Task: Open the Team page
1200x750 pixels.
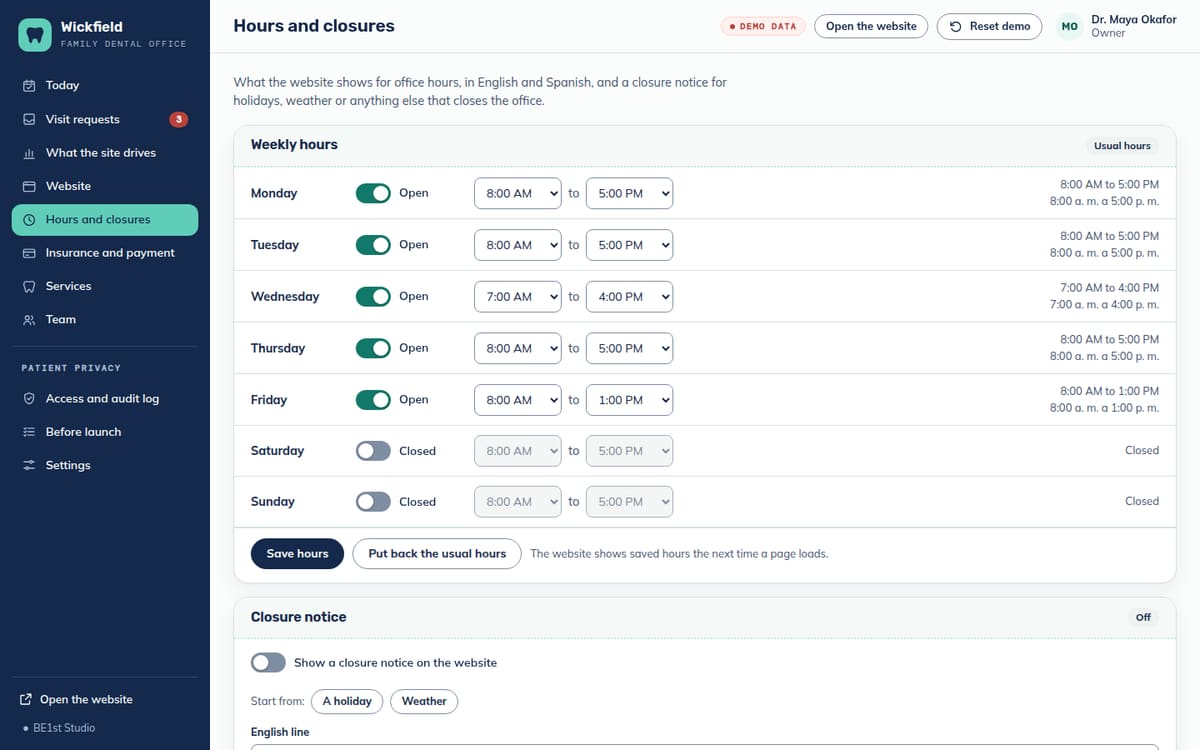Action: click(105, 320)
